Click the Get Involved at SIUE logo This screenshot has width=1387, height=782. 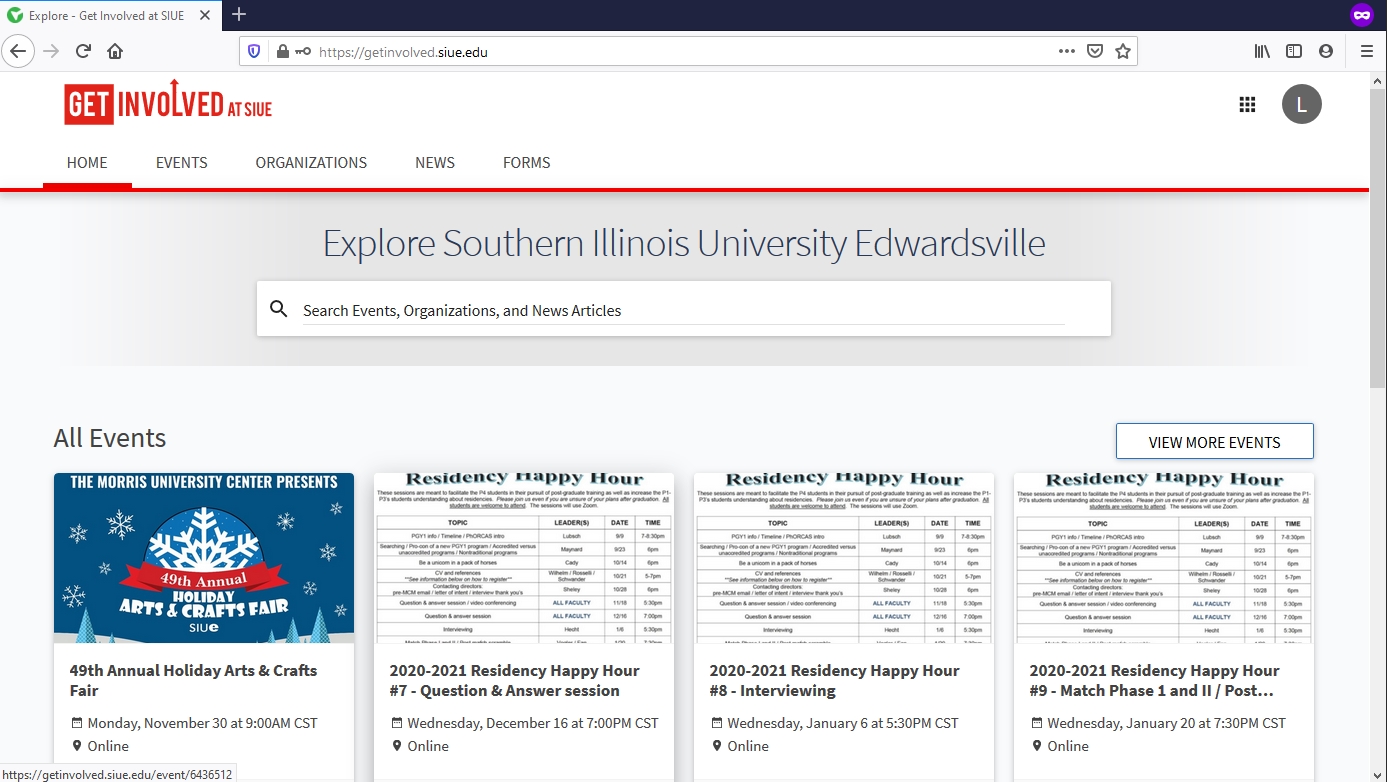tap(168, 104)
